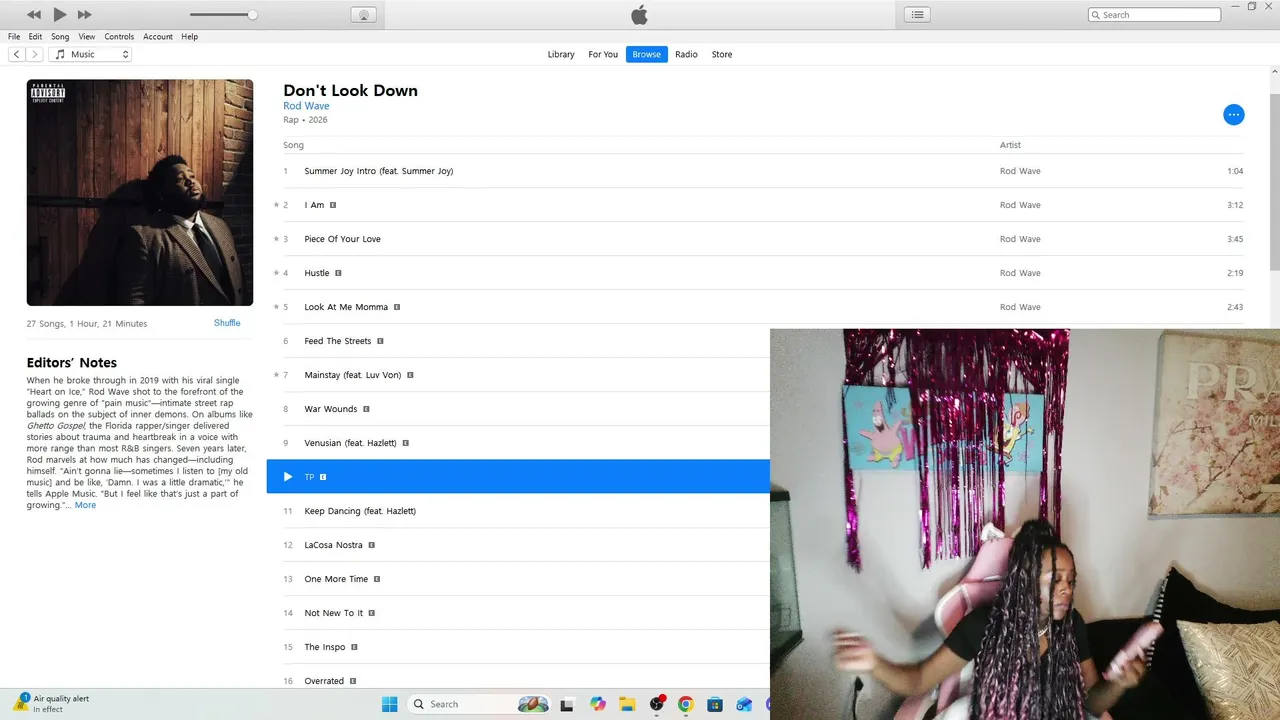Viewport: 1280px width, 720px height.
Task: Click the Play button in the top bar
Action: (59, 14)
